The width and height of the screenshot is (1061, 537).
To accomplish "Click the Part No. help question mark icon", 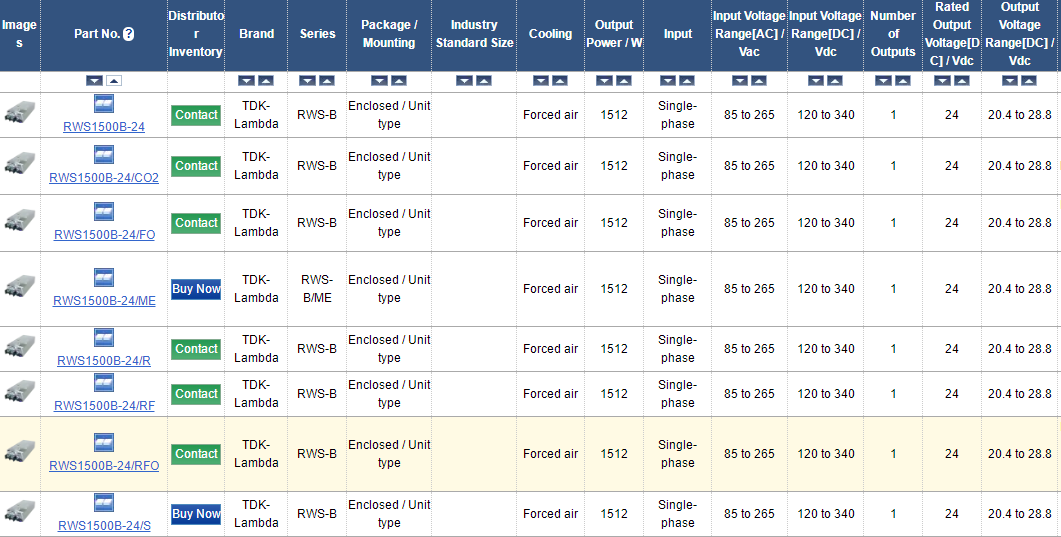I will 129,34.
